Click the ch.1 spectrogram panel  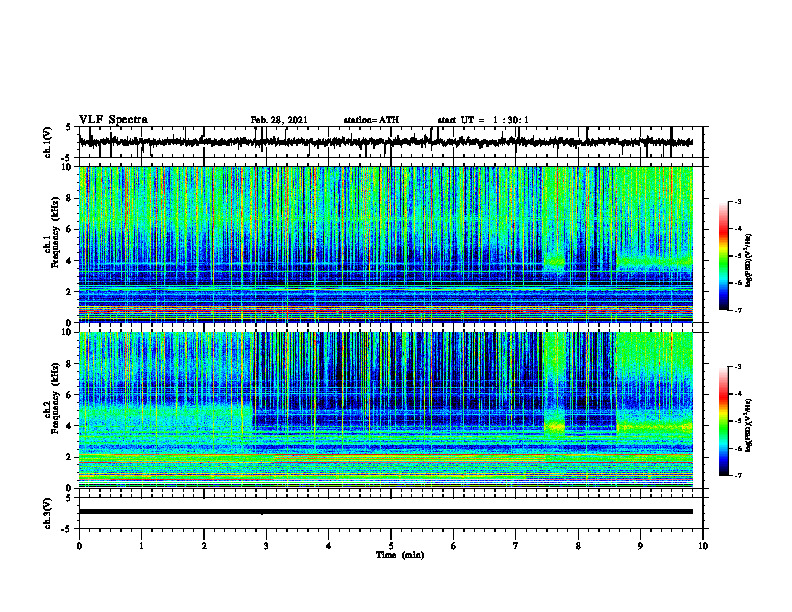[x=385, y=244]
